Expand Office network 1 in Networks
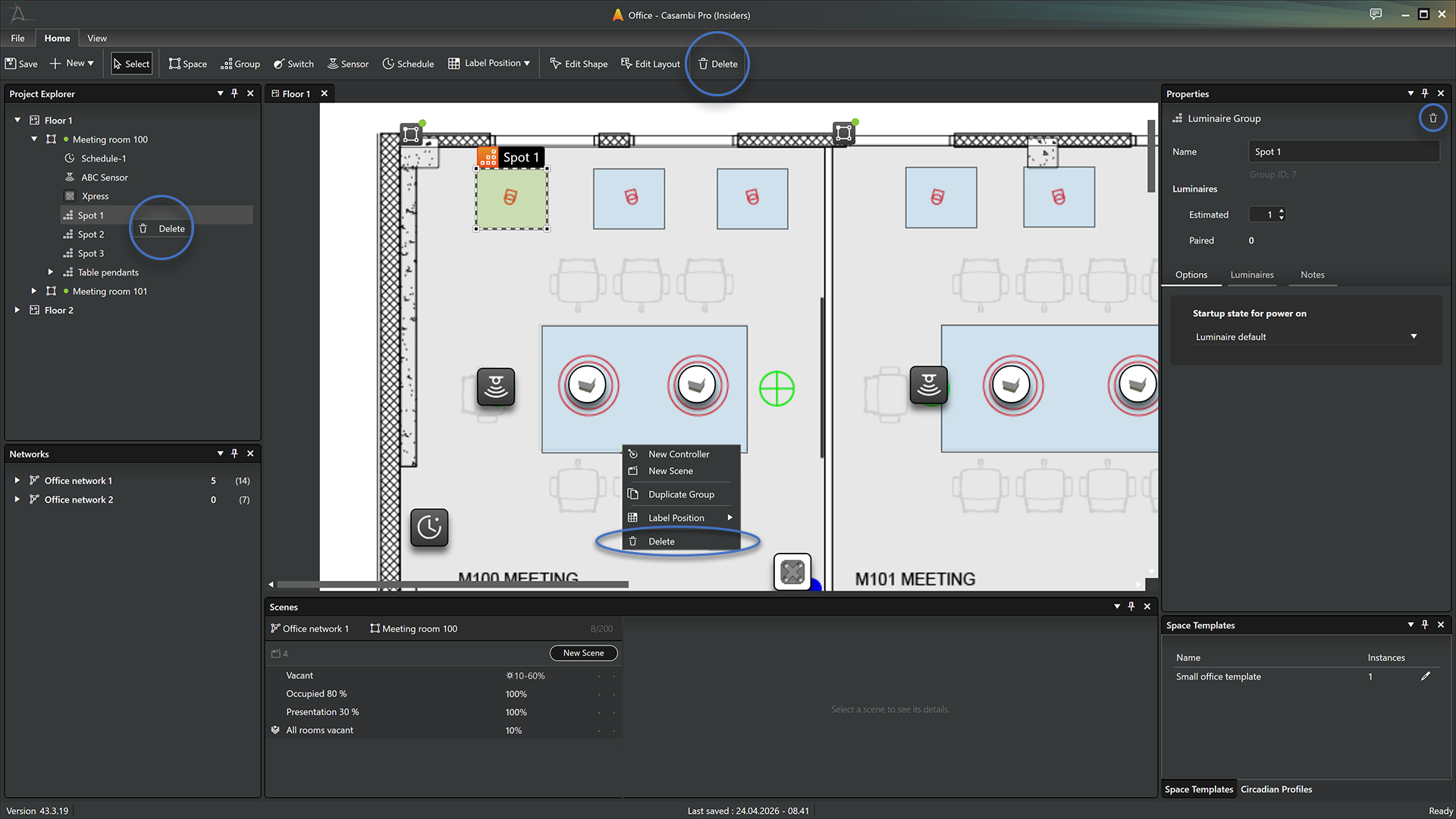 (17, 481)
